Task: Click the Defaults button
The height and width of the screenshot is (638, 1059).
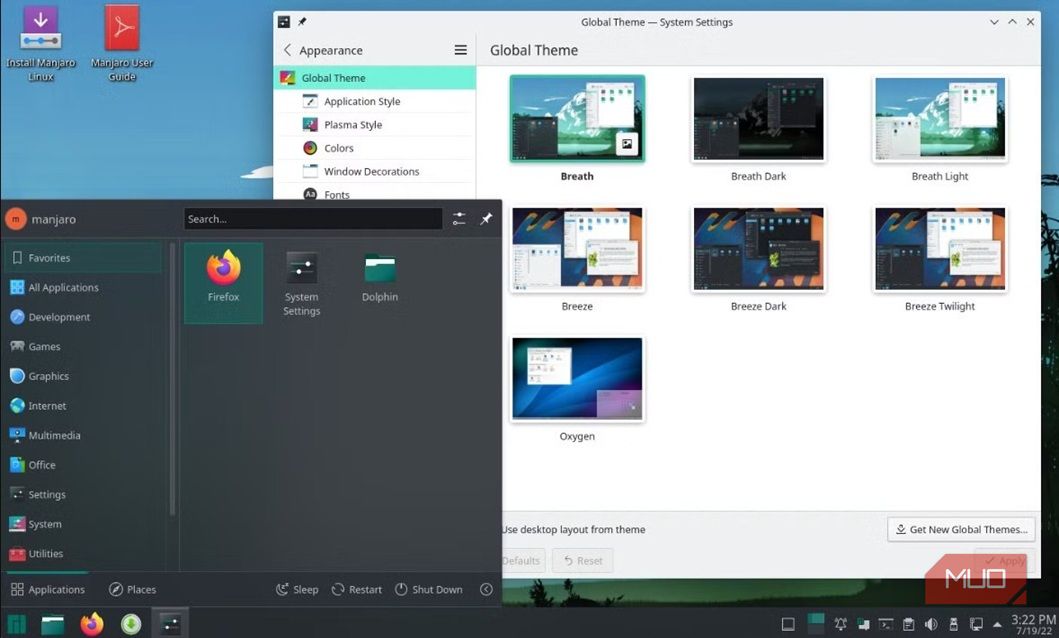Action: click(x=522, y=560)
